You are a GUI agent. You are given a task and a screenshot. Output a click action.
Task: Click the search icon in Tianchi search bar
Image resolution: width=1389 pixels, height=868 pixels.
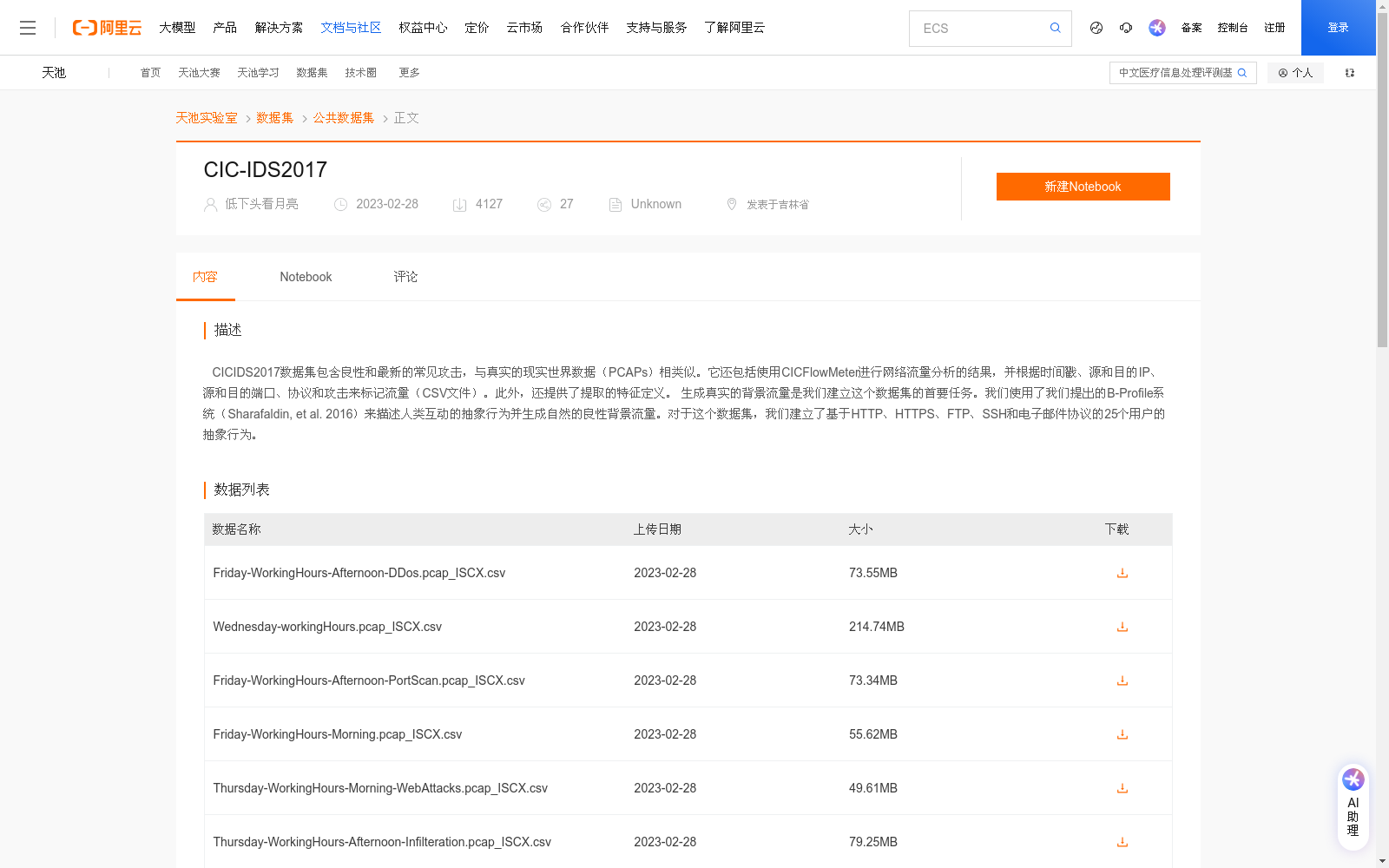pyautogui.click(x=1242, y=73)
